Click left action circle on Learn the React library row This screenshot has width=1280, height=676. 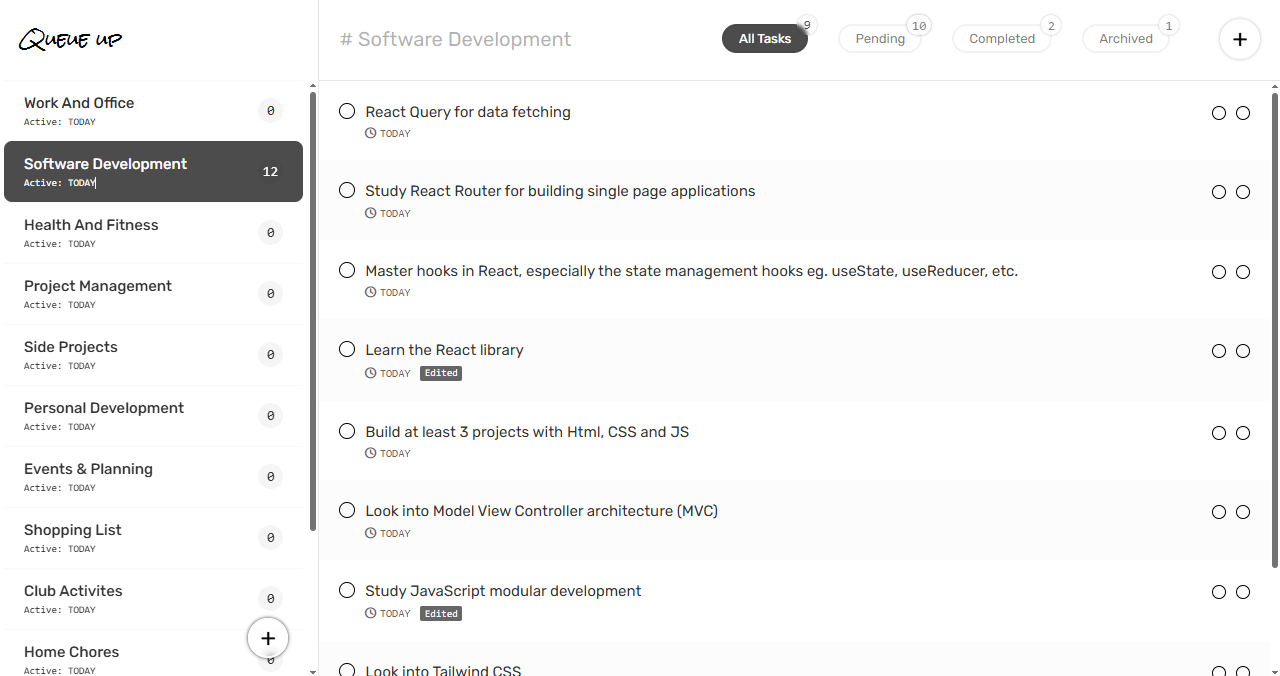(x=1218, y=351)
